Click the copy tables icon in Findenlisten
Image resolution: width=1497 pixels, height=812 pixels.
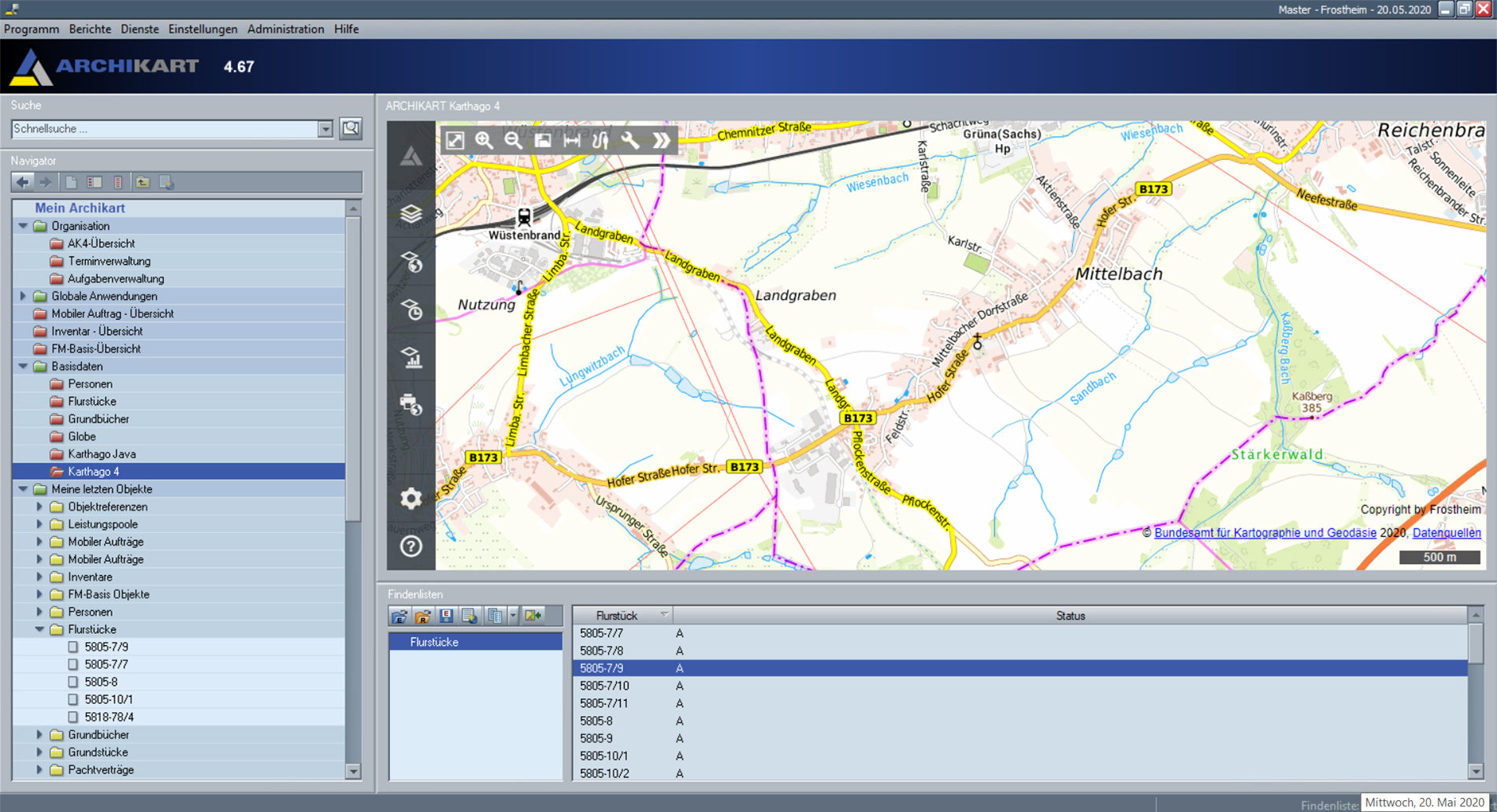[x=495, y=616]
